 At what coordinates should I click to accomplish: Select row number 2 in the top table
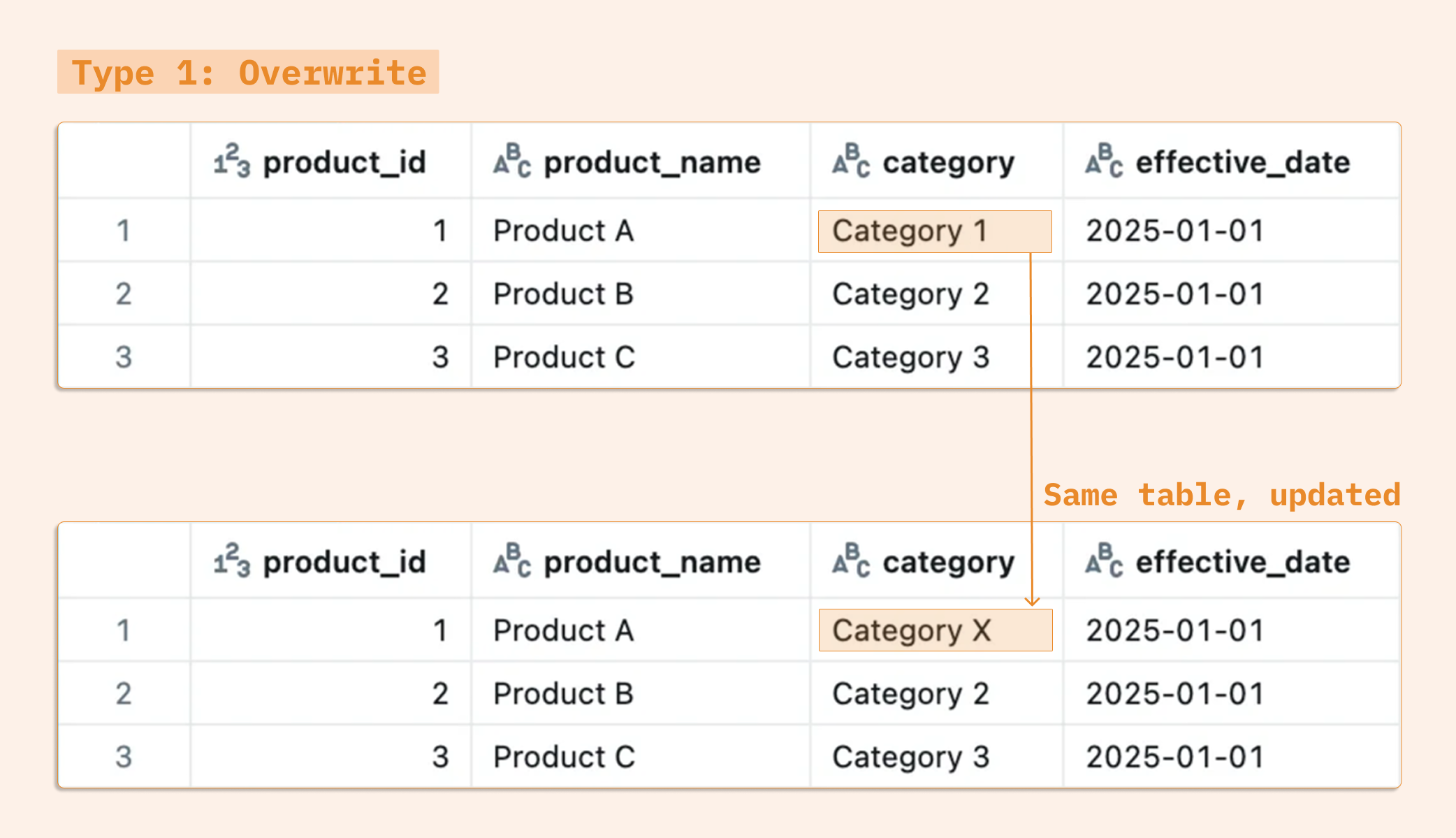click(124, 294)
